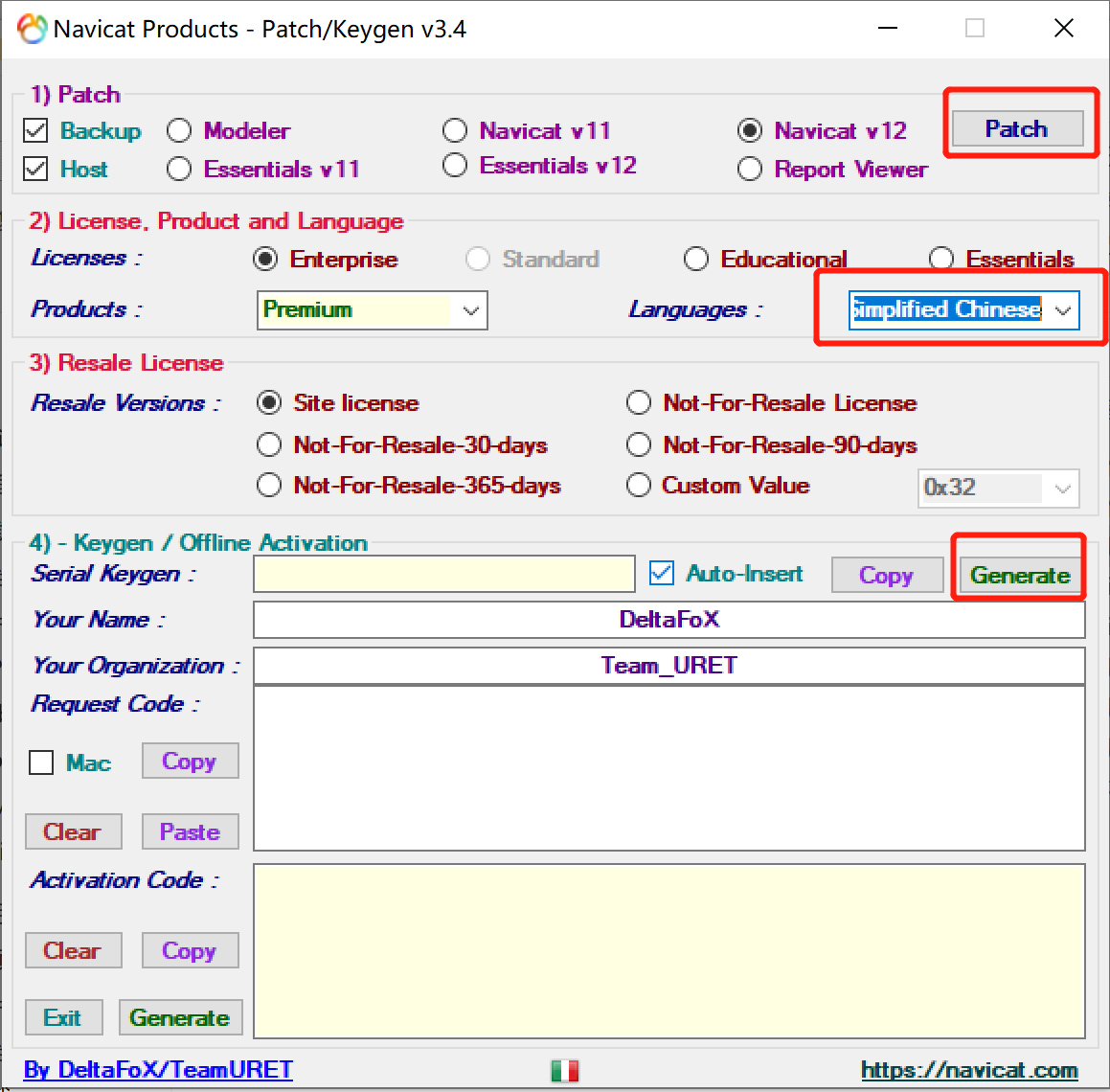The image size is (1110, 1092).
Task: Select Custom Value radio option
Action: pos(639,485)
